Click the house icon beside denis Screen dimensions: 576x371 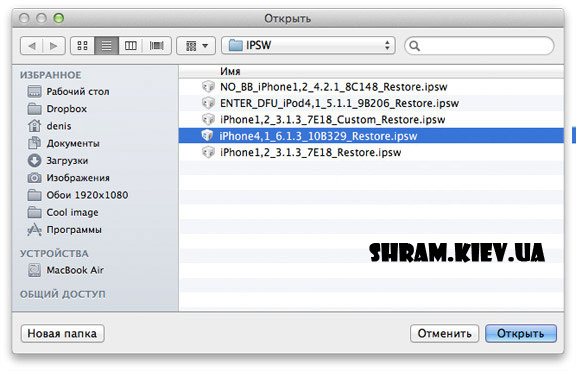coord(35,126)
